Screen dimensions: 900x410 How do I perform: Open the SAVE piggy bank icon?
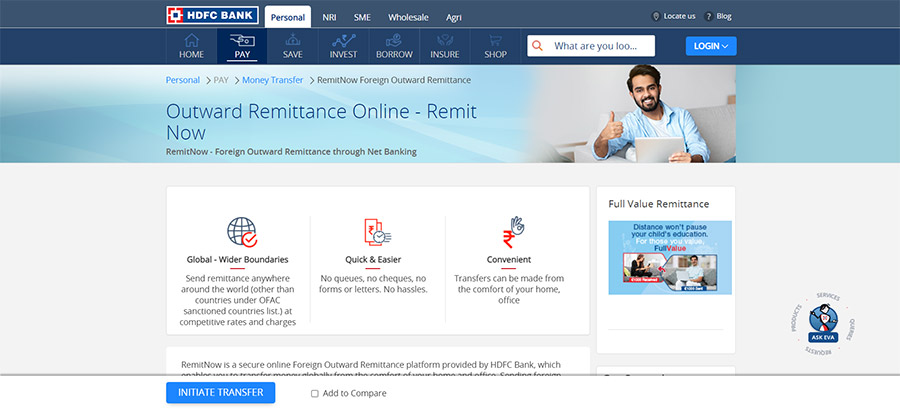[x=293, y=40]
